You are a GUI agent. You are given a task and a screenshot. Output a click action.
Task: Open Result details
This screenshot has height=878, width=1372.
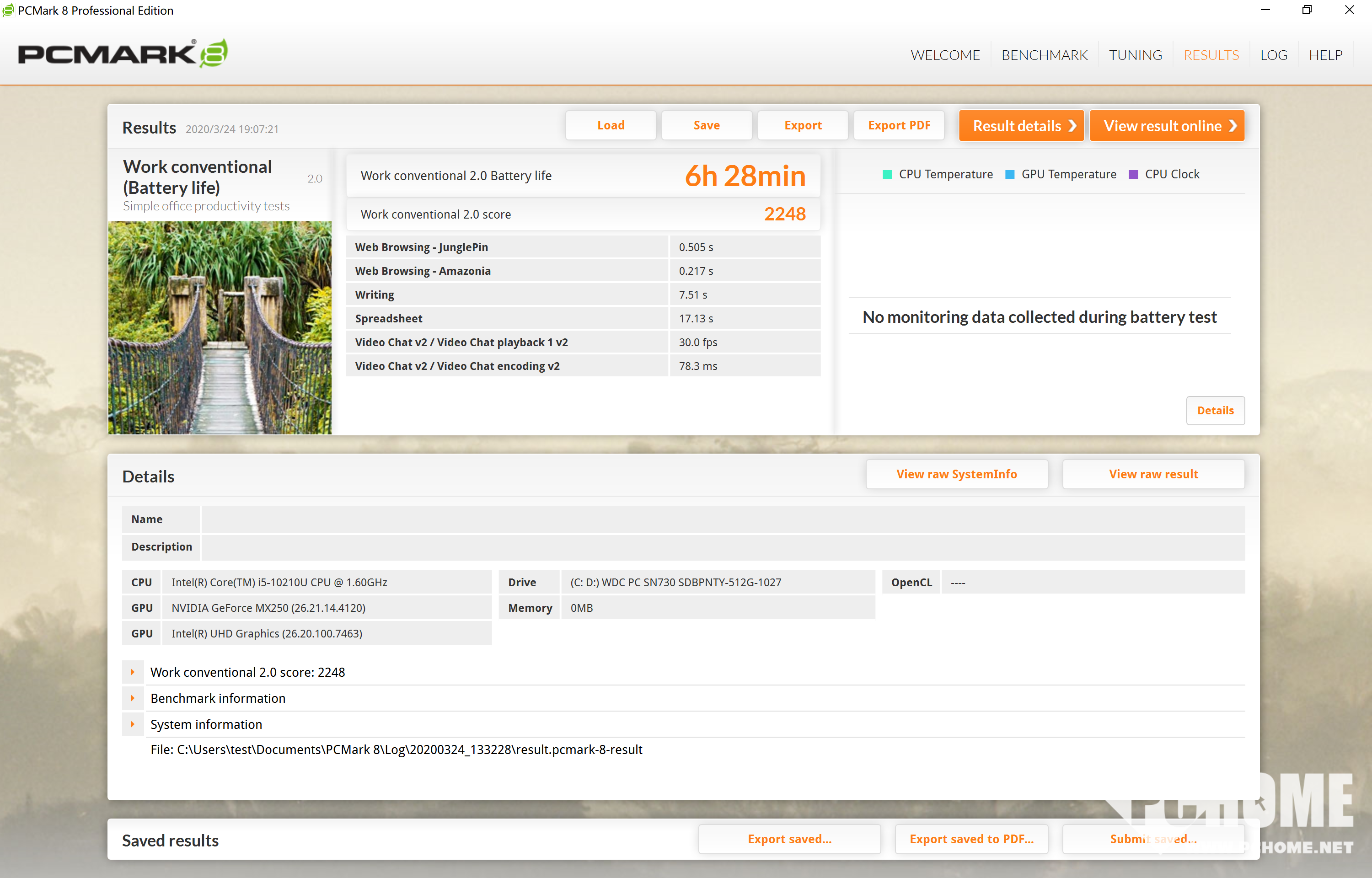[1021, 125]
